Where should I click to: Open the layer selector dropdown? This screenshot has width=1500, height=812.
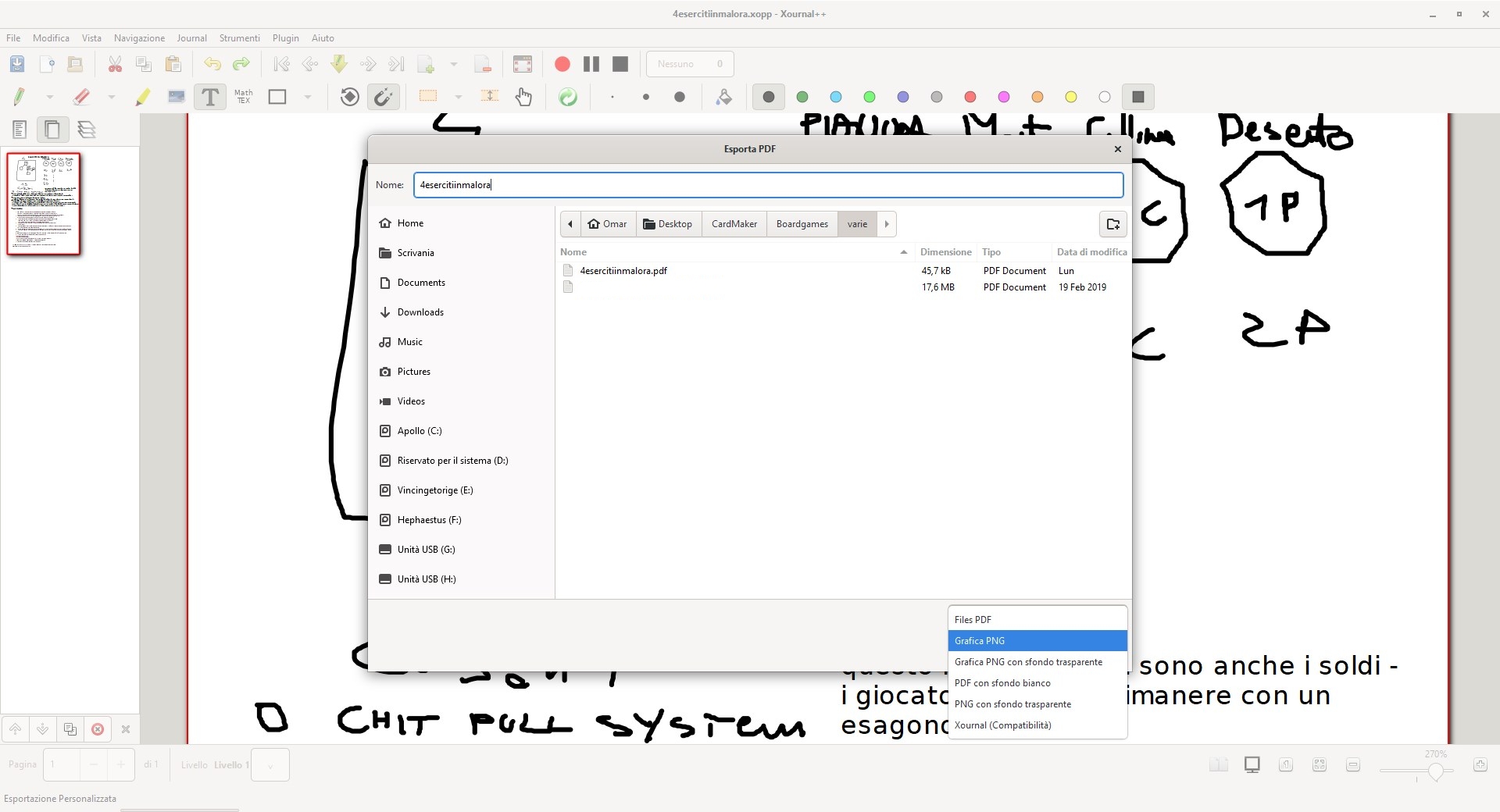pos(270,765)
